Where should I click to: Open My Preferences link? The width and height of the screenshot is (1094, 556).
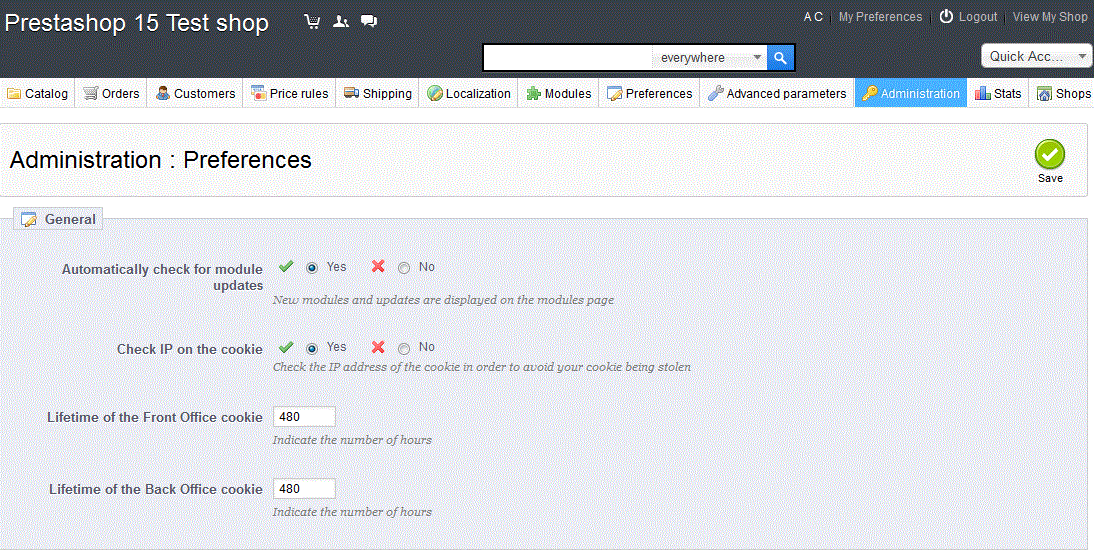pos(880,17)
